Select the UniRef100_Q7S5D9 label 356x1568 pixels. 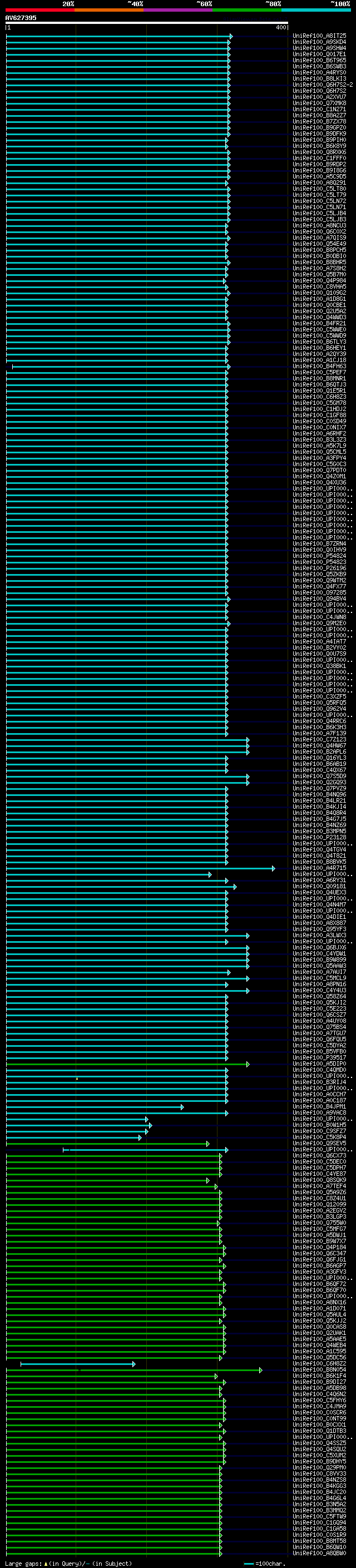(x=319, y=776)
